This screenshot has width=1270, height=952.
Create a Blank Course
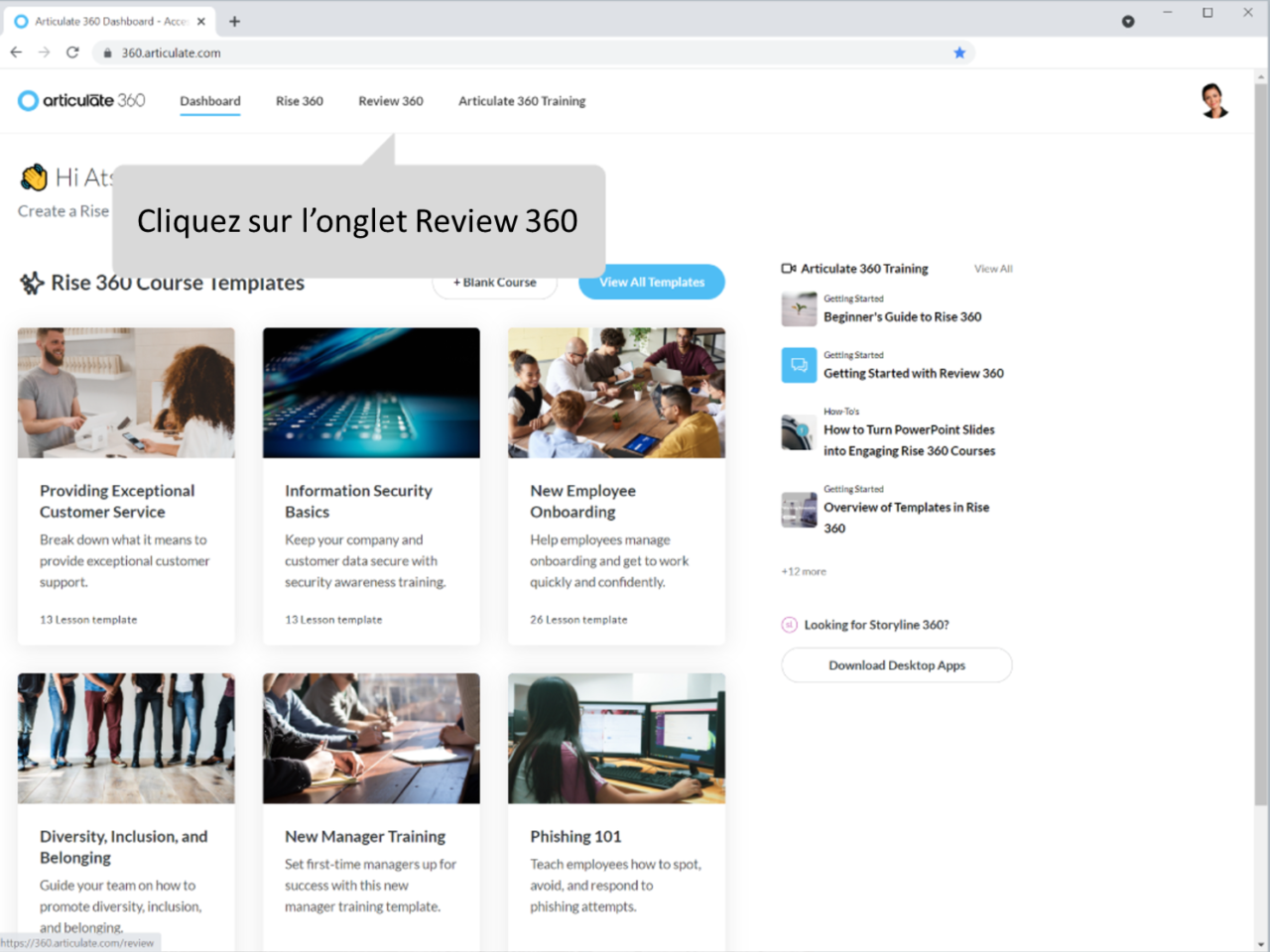coord(494,282)
